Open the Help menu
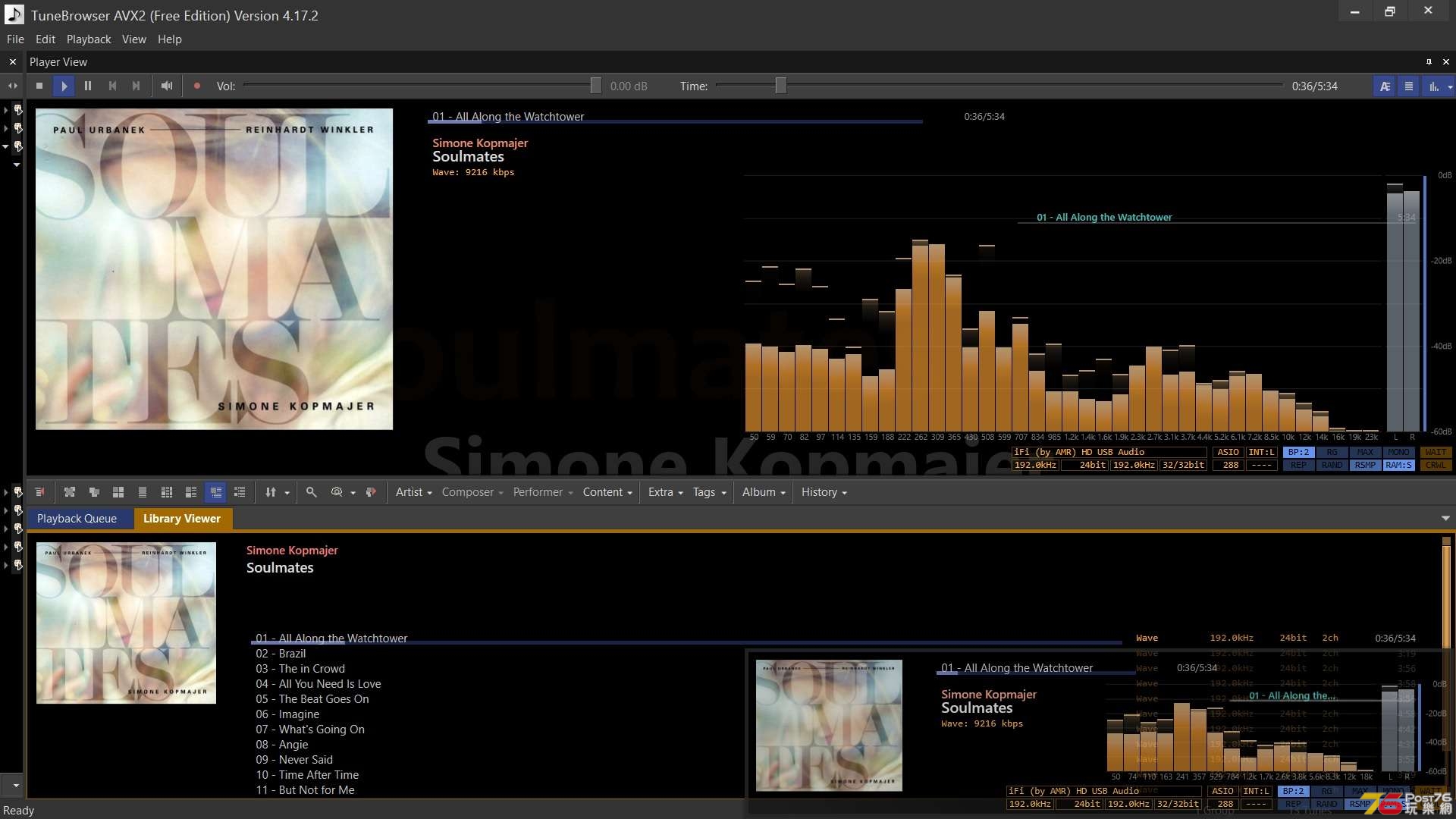The height and width of the screenshot is (819, 1456). (170, 39)
